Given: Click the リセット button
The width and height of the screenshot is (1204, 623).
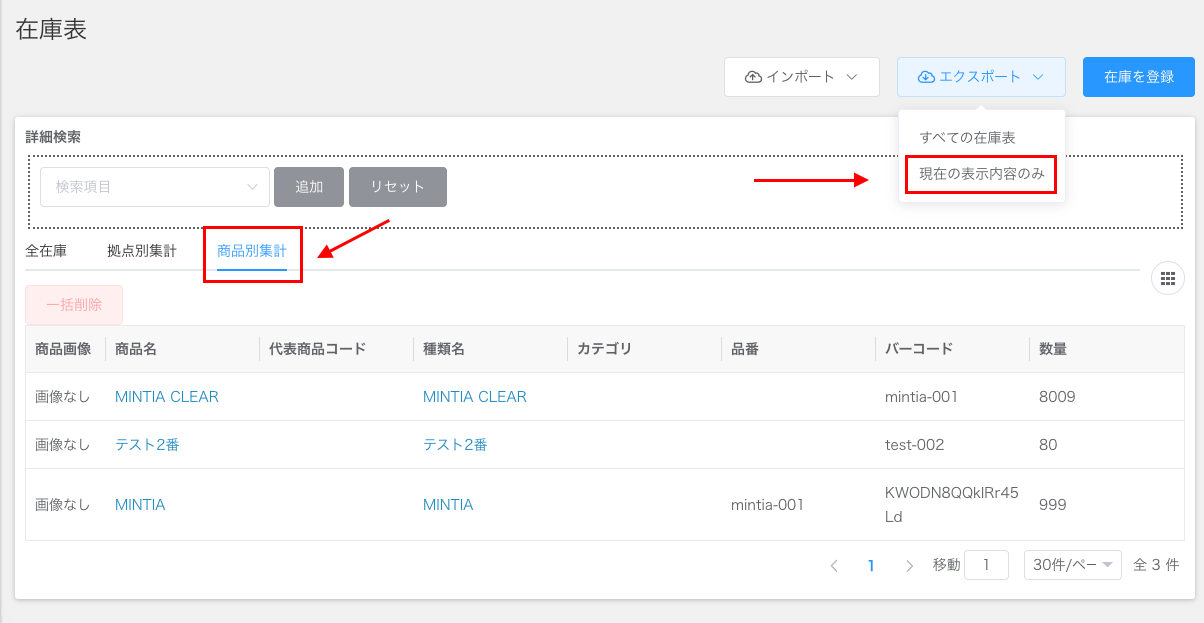Looking at the screenshot, I should 398,187.
